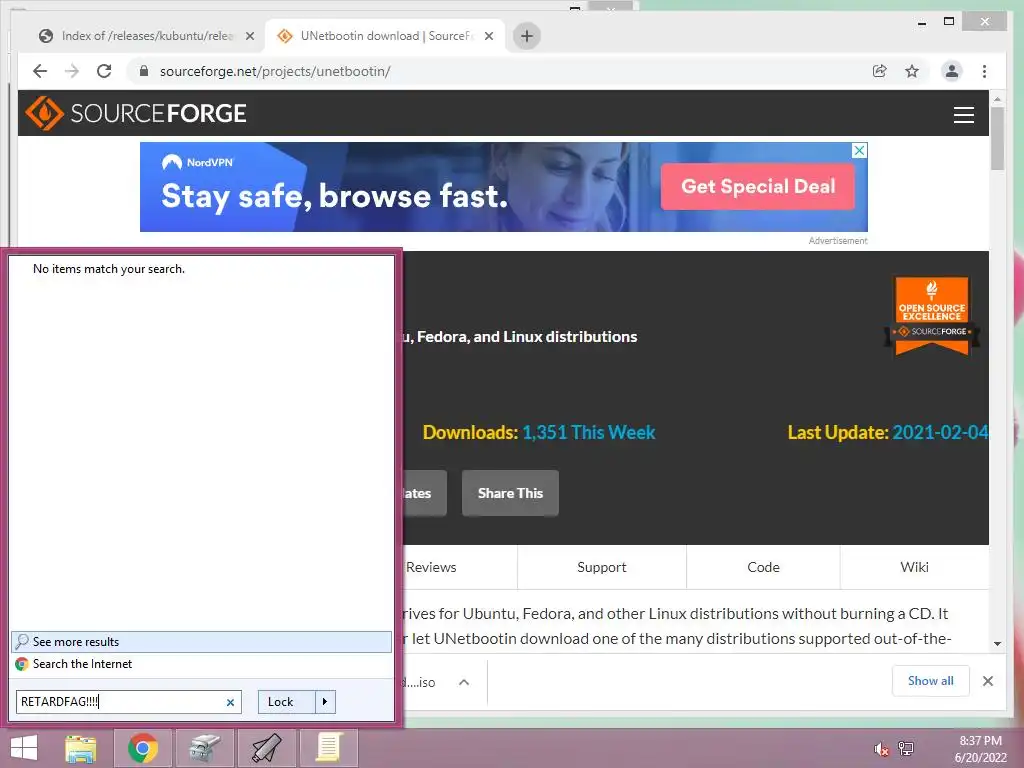This screenshot has height=768, width=1024.
Task: Open a new browser tab
Action: [x=527, y=36]
